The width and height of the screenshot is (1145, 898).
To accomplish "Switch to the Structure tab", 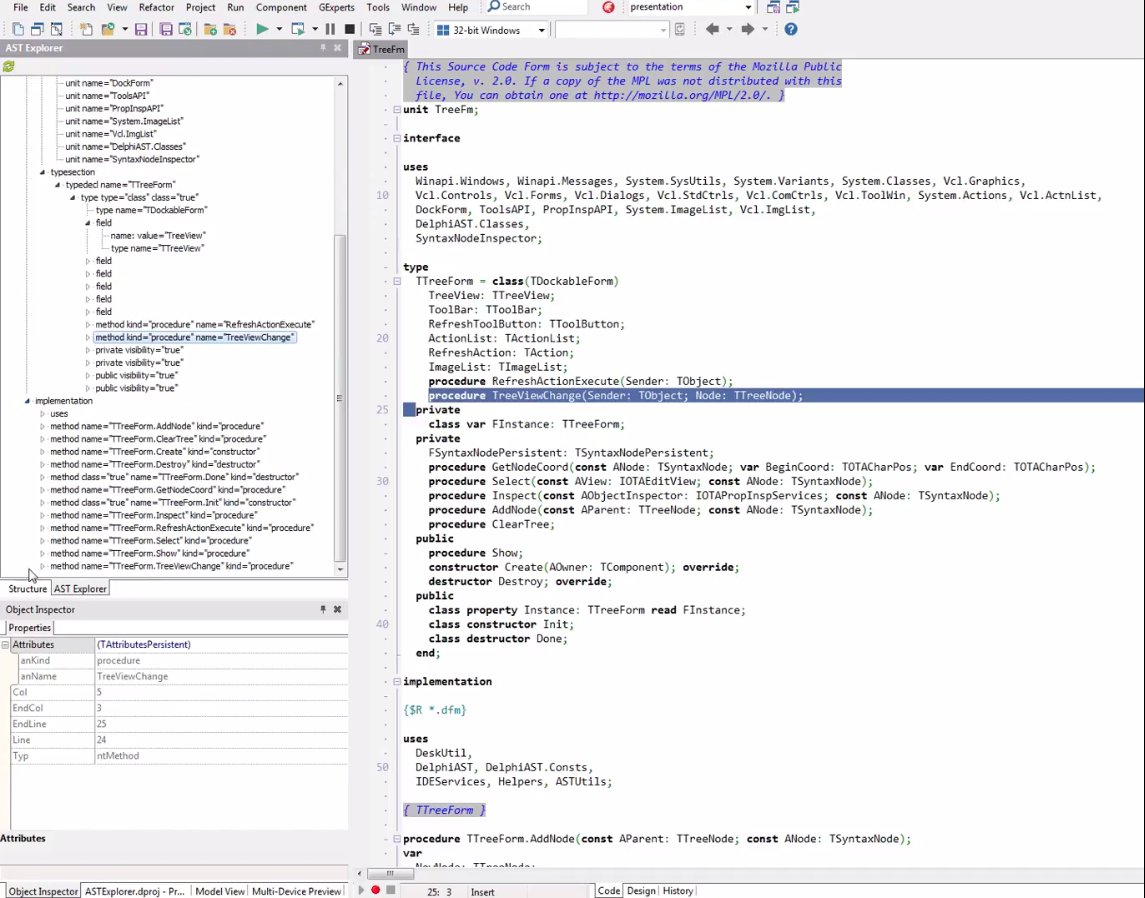I will point(27,588).
